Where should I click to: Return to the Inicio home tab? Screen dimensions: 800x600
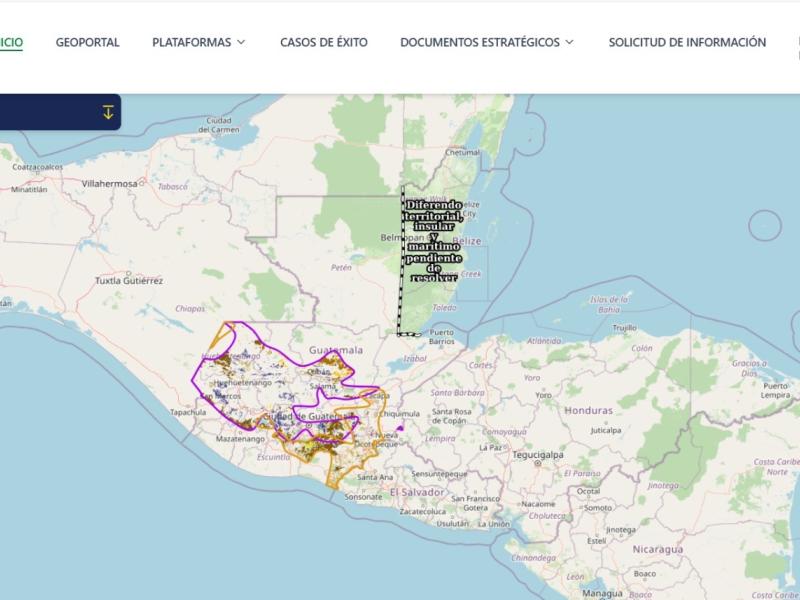coord(10,42)
